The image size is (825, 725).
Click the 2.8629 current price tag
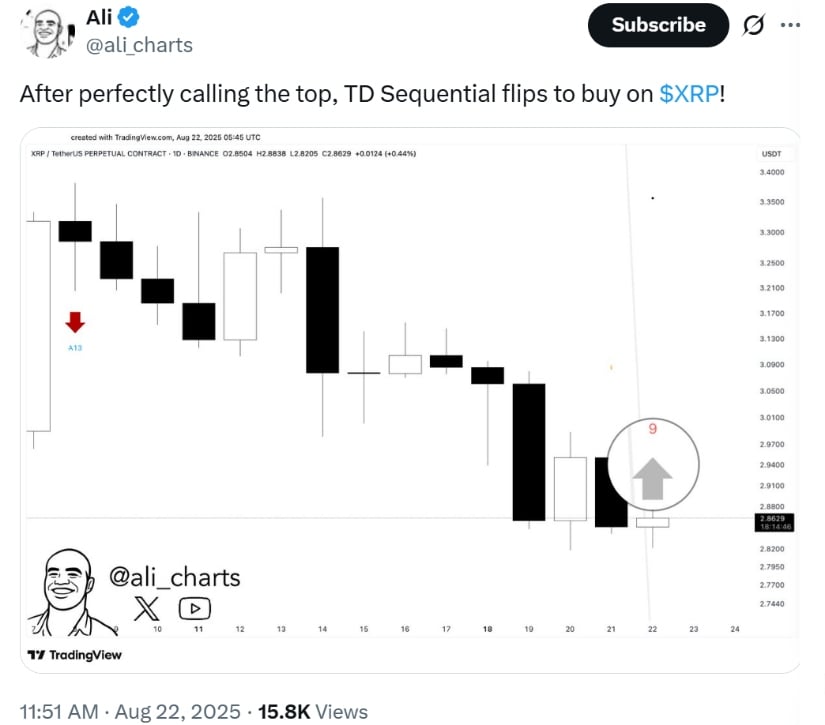pyautogui.click(x=774, y=522)
